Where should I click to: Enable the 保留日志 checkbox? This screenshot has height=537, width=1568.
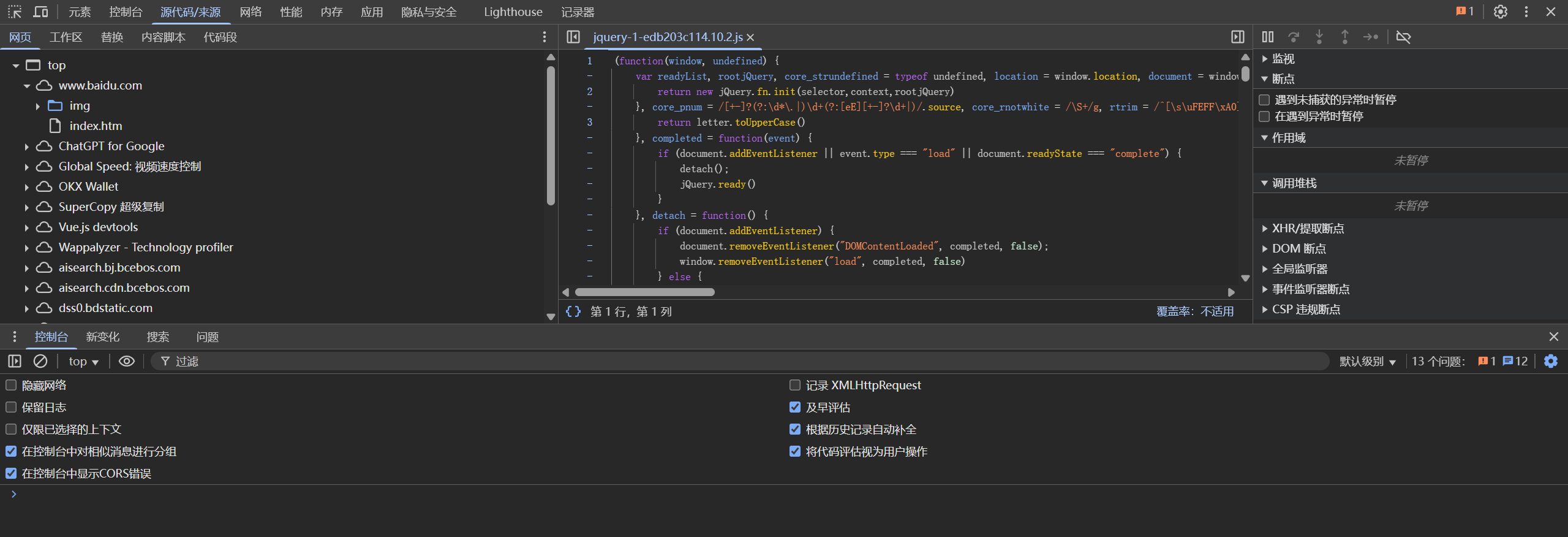pyautogui.click(x=11, y=407)
